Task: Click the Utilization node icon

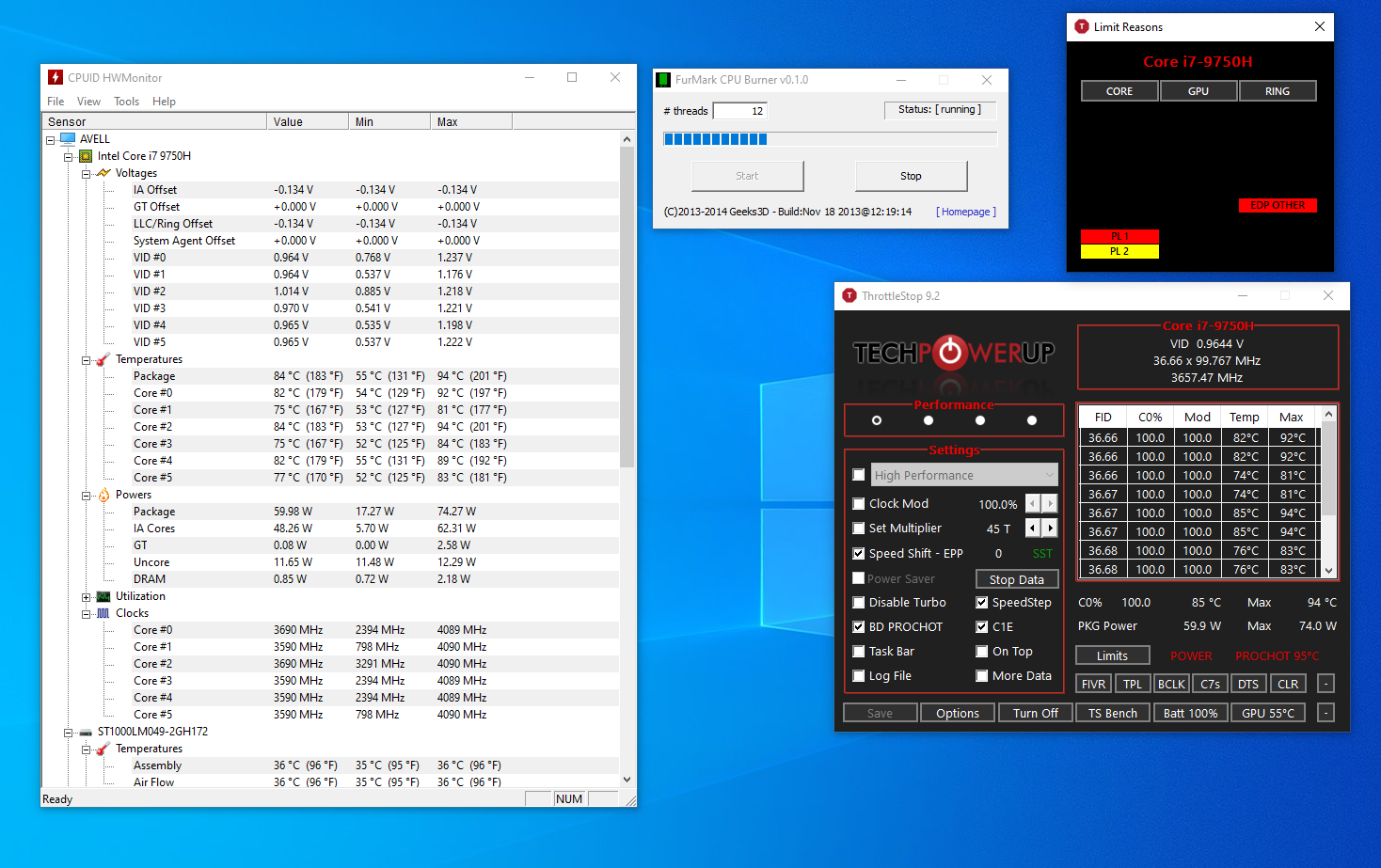Action: (x=103, y=596)
